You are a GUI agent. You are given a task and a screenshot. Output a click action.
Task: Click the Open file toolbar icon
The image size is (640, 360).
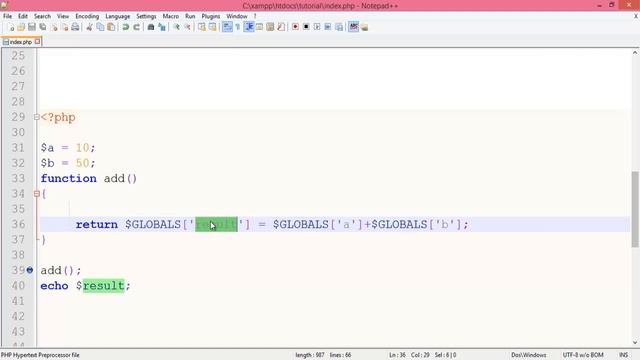[x=21, y=27]
